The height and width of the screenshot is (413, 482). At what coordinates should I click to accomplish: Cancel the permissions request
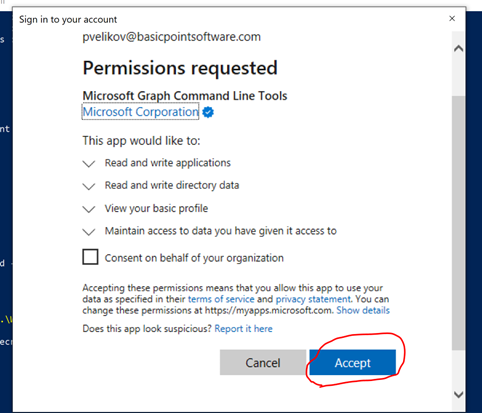click(x=263, y=362)
